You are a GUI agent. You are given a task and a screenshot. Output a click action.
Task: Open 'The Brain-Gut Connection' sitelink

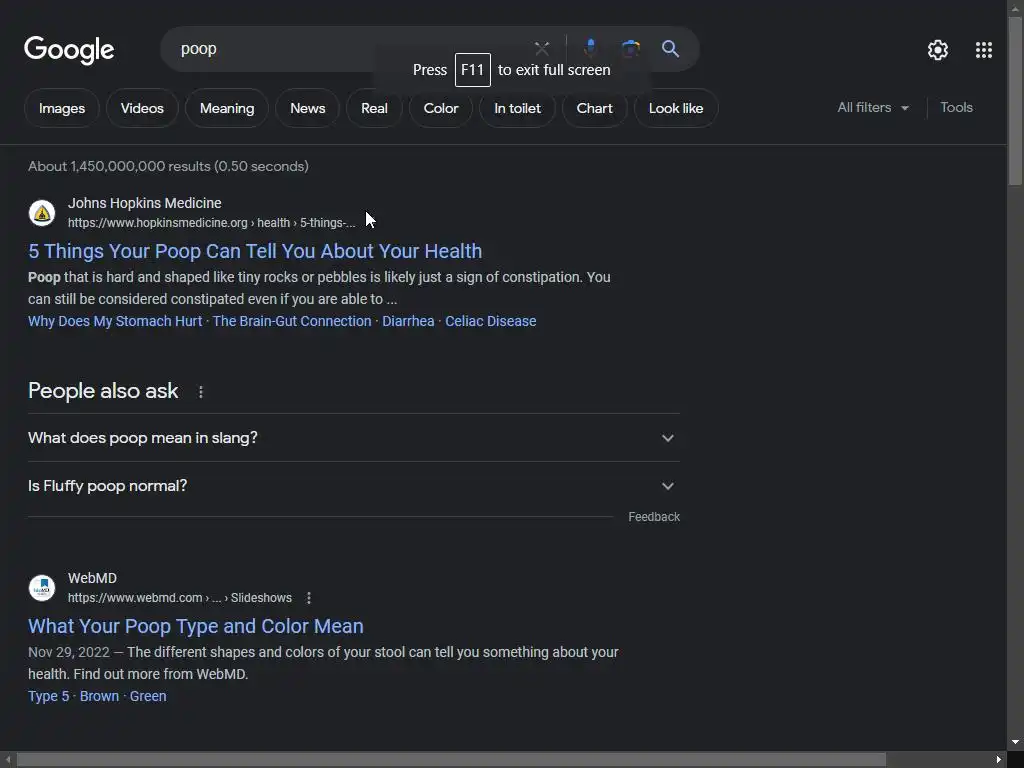click(292, 321)
